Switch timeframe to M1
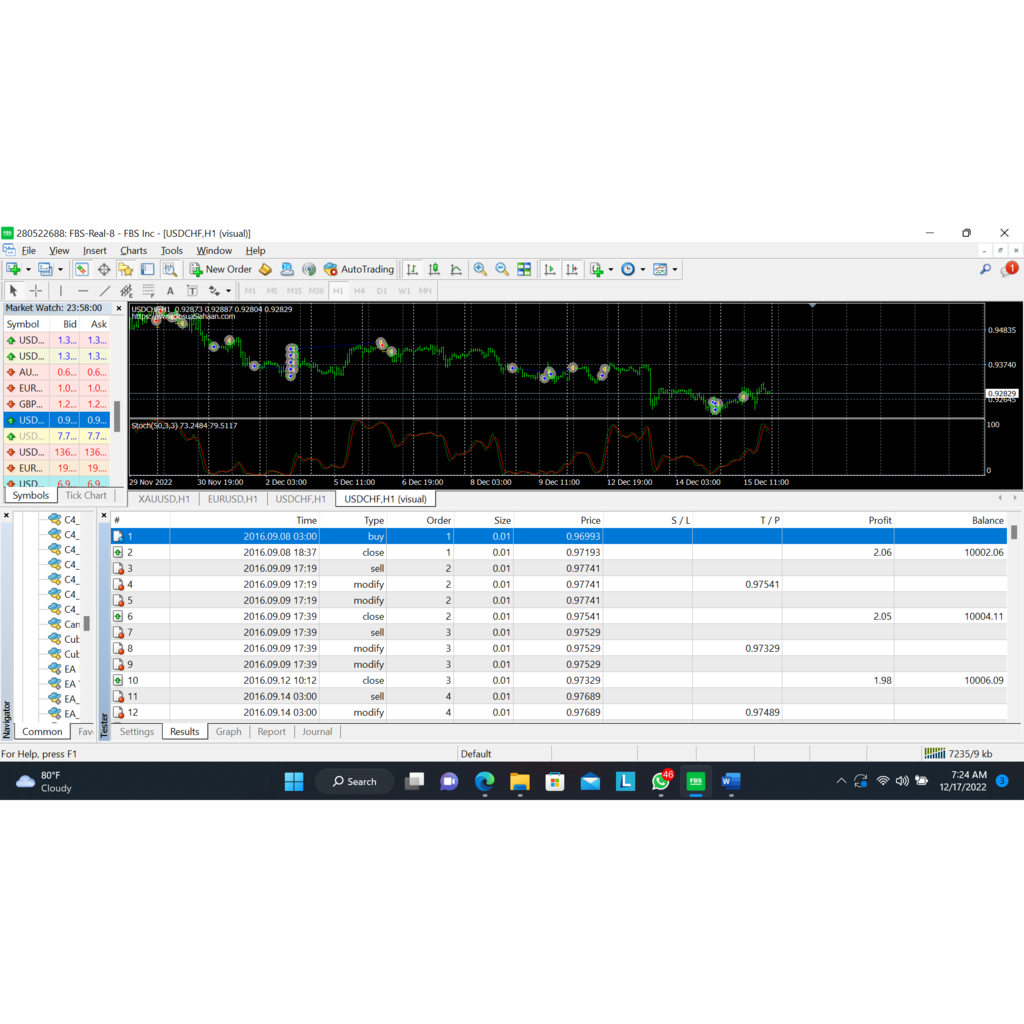This screenshot has width=1024, height=1024. coord(250,291)
